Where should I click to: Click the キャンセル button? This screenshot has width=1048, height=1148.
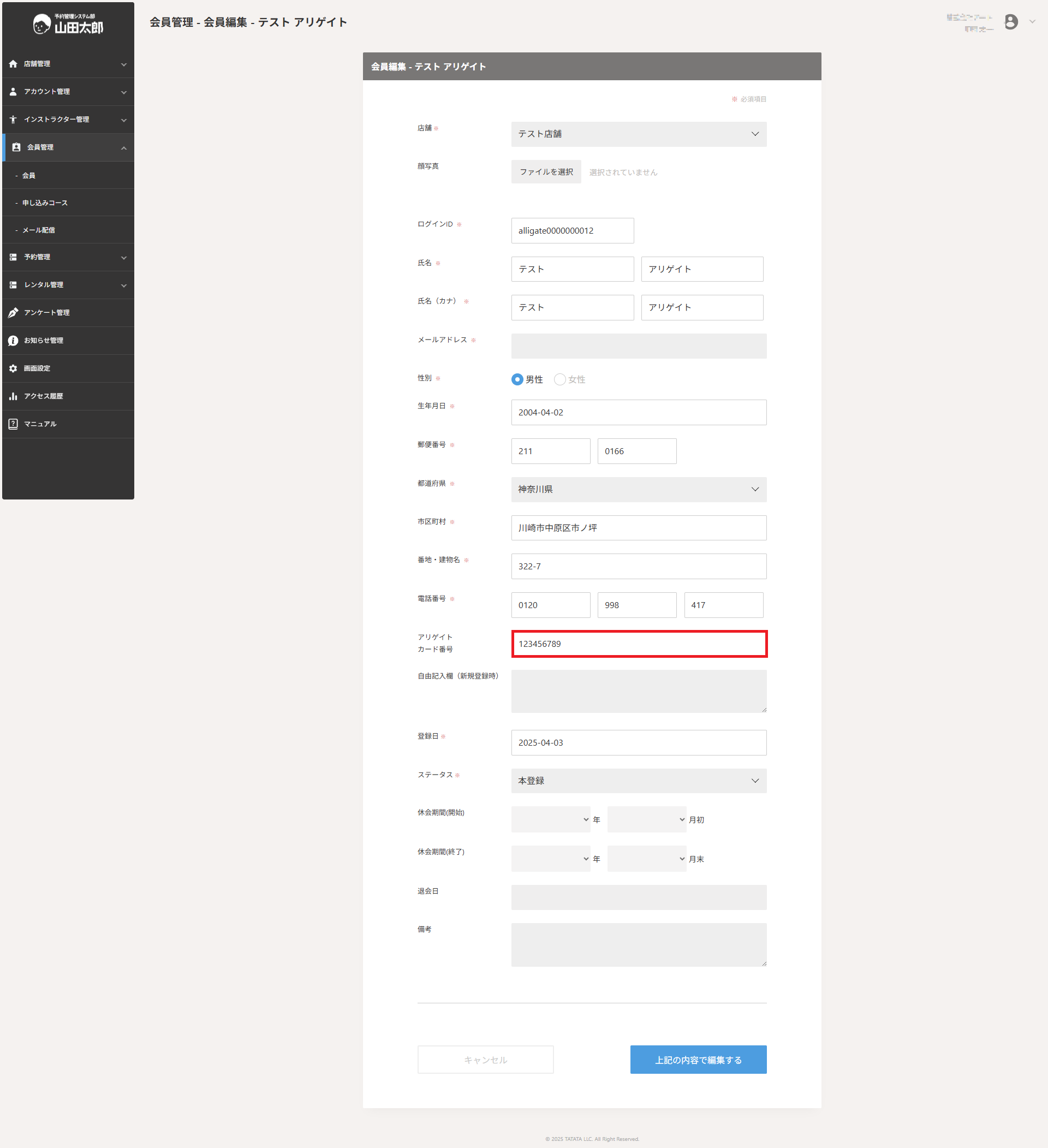pyautogui.click(x=486, y=1060)
